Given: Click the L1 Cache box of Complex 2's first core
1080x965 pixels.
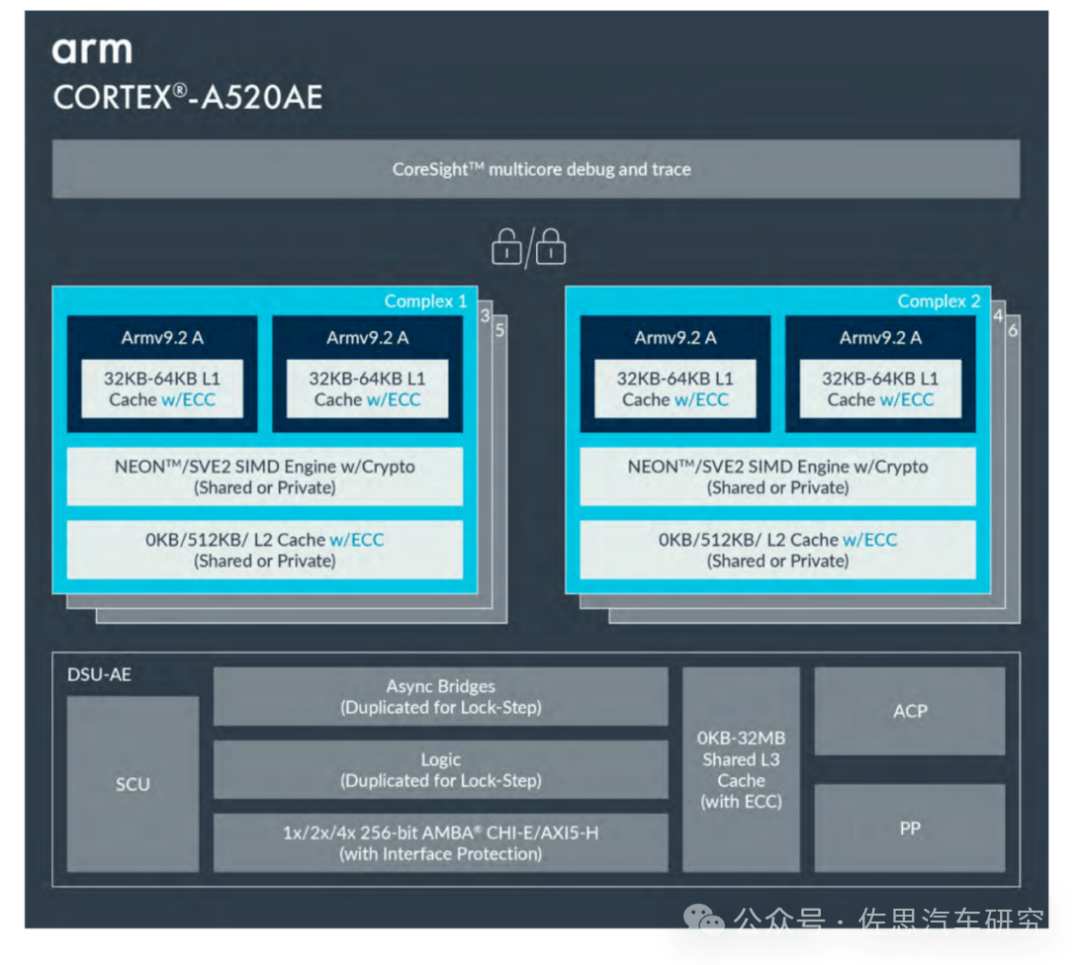Looking at the screenshot, I should (676, 388).
